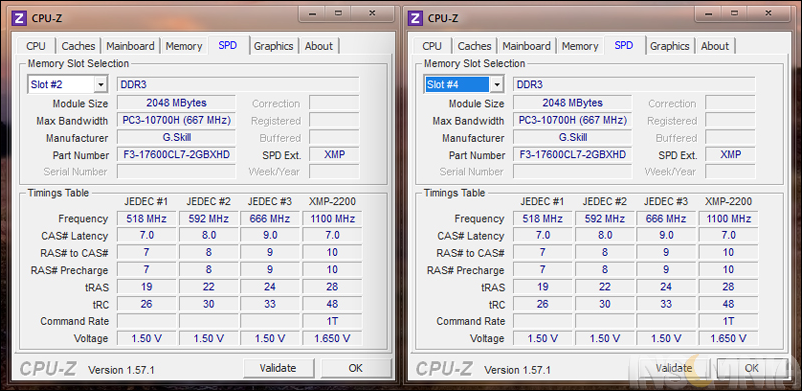
Task: Click tRC value 48 in left window
Action: tap(332, 304)
